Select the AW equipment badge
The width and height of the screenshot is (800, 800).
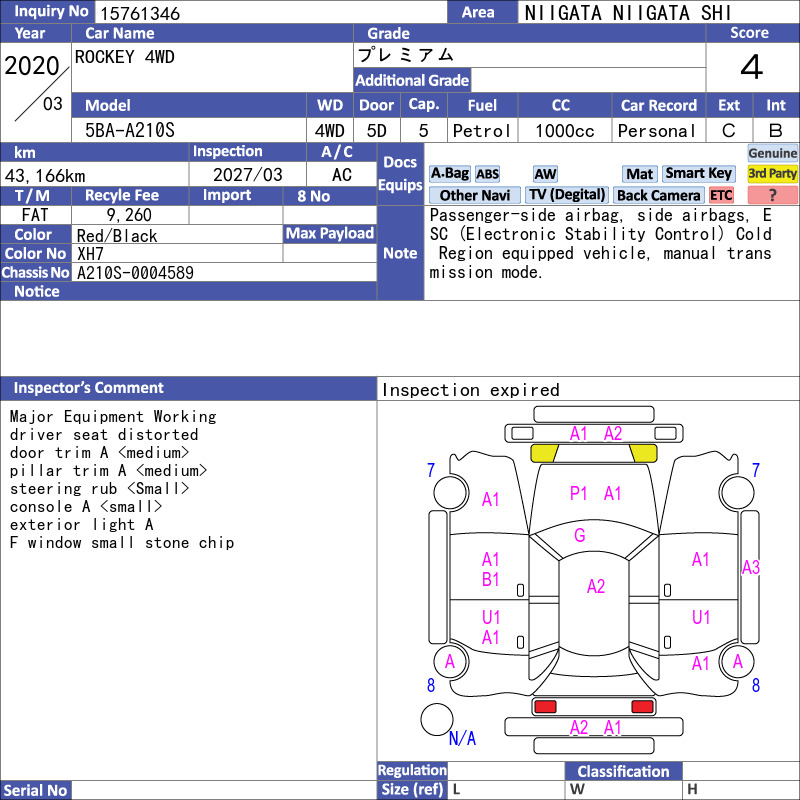tap(545, 174)
